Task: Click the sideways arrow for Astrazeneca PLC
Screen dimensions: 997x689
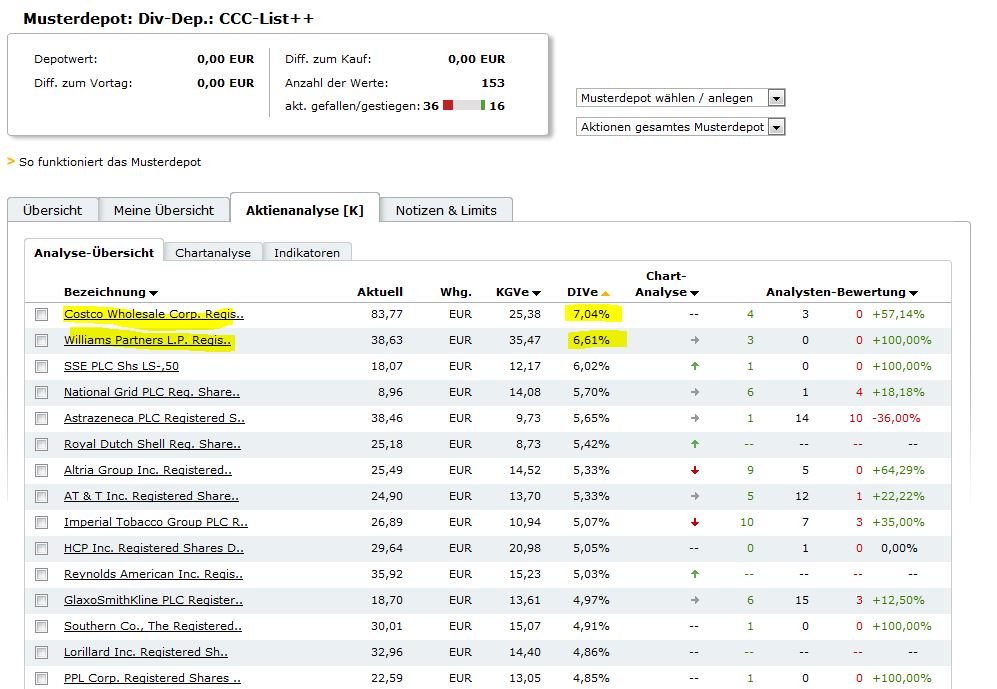Action: click(695, 418)
